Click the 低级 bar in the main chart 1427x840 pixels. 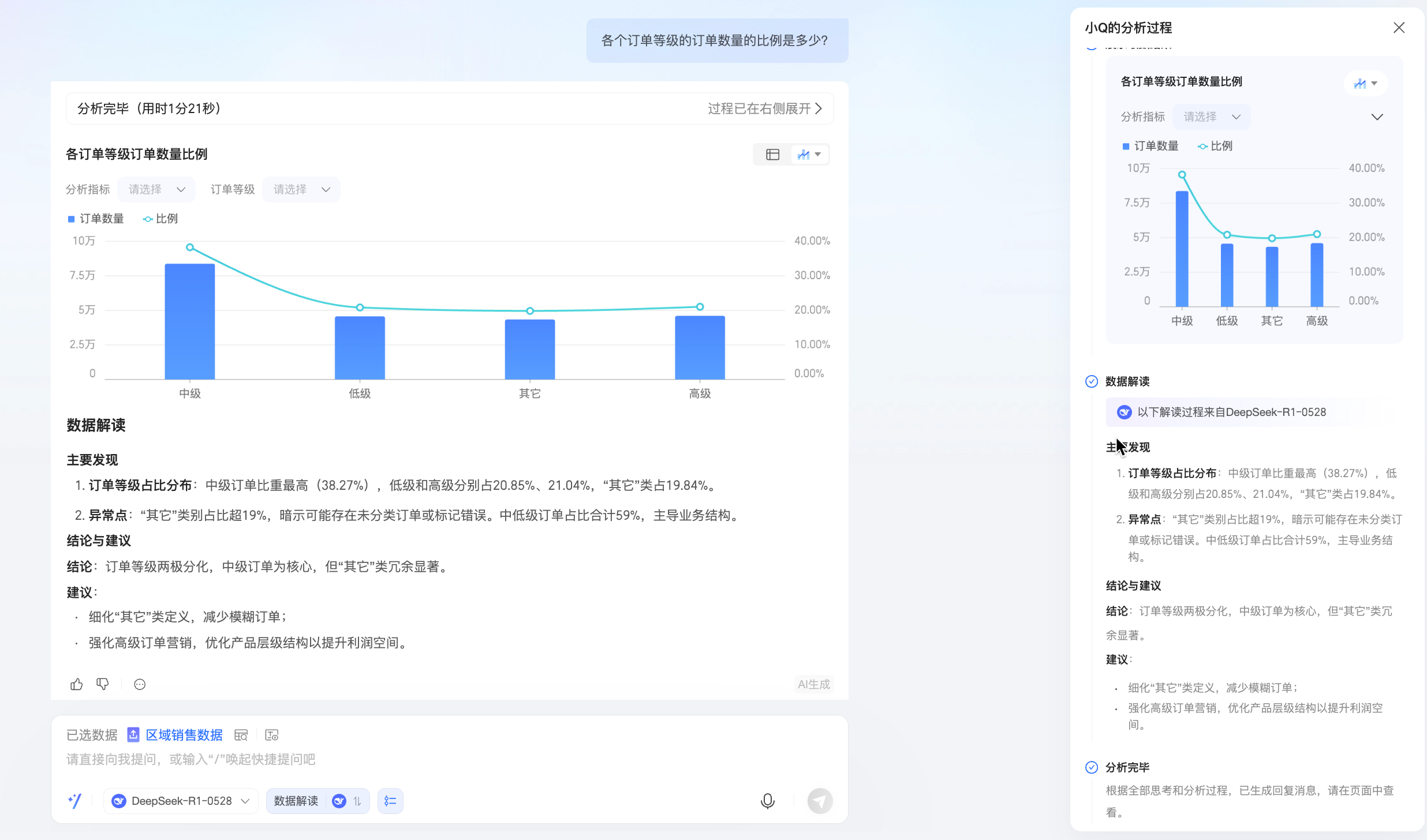360,348
